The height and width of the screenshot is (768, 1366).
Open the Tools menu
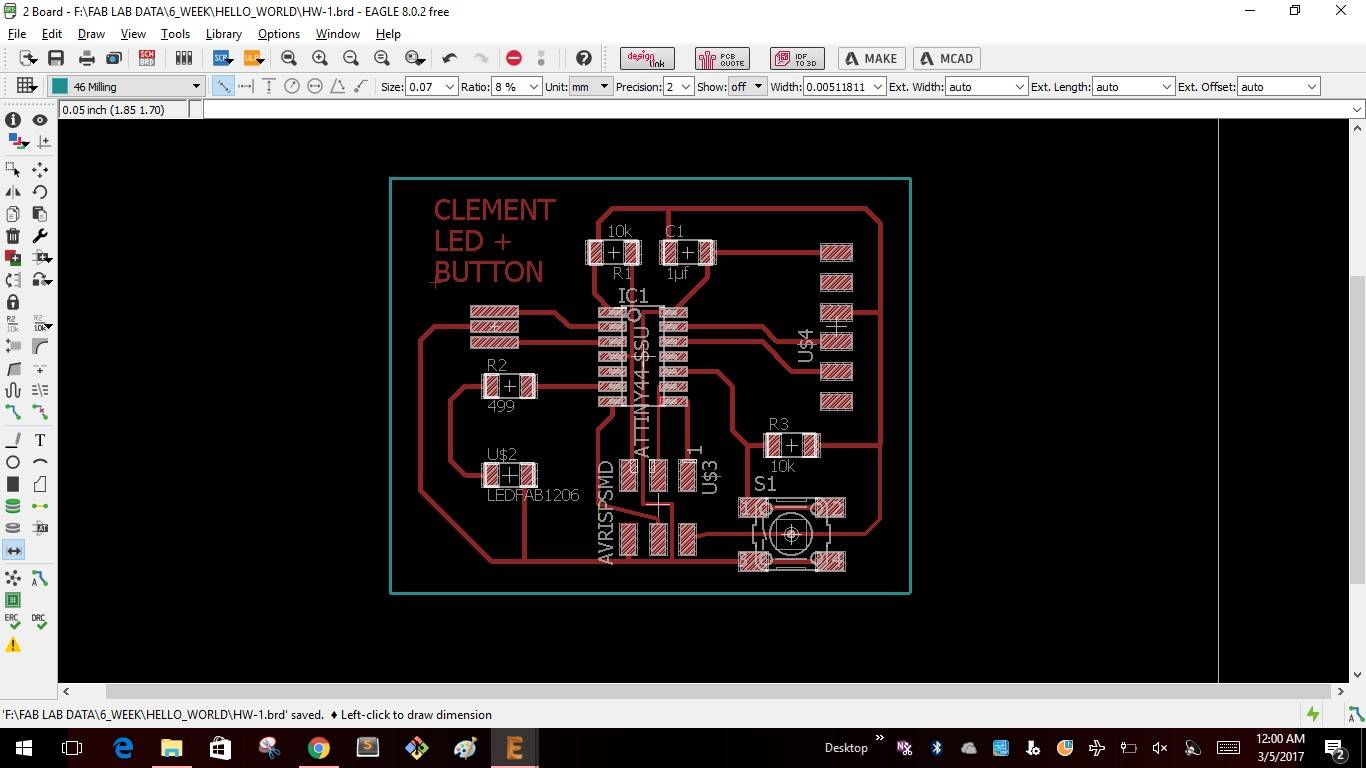point(175,33)
